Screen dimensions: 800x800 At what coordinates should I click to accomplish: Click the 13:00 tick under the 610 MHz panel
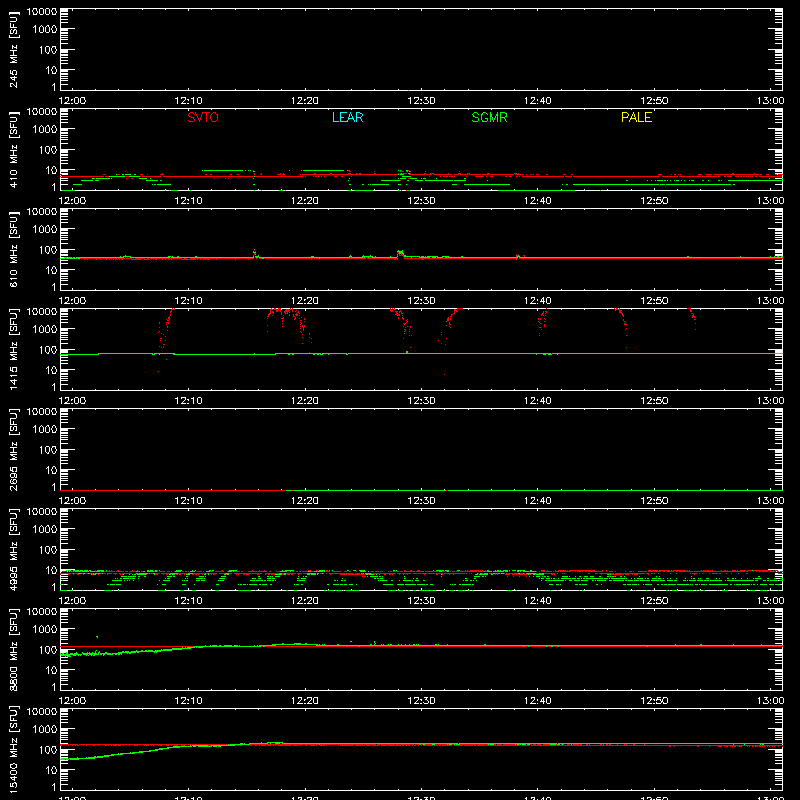(x=770, y=301)
